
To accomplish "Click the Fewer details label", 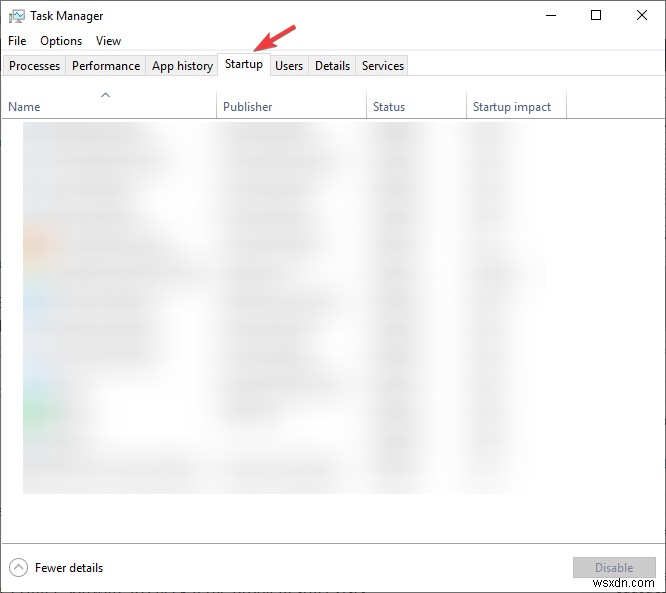I will point(69,568).
